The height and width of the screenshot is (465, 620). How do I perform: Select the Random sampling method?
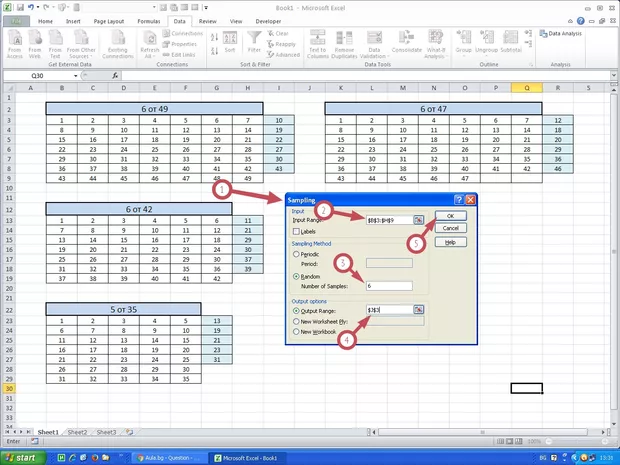pyautogui.click(x=296, y=276)
